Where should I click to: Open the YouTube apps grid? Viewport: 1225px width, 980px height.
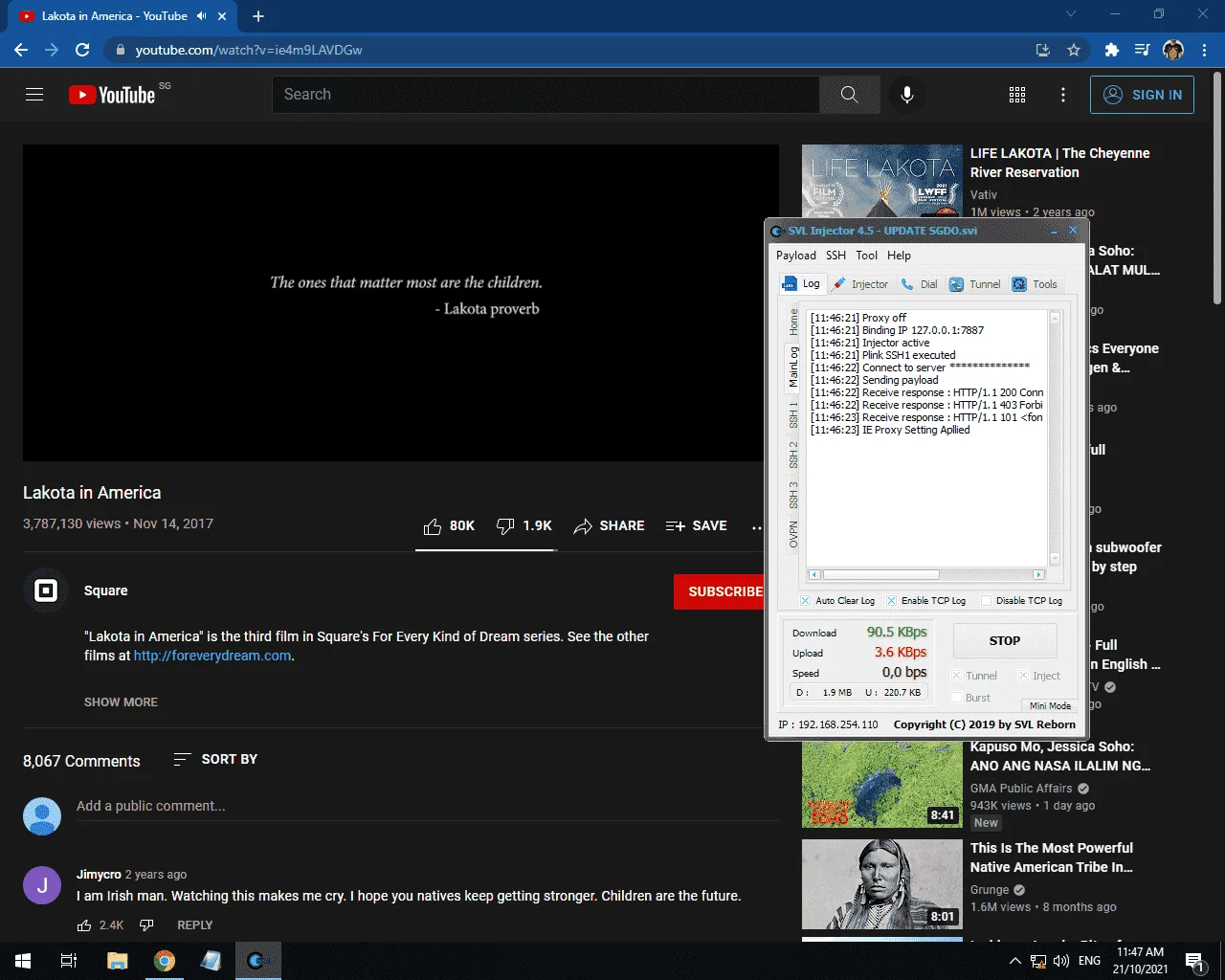pos(1017,95)
